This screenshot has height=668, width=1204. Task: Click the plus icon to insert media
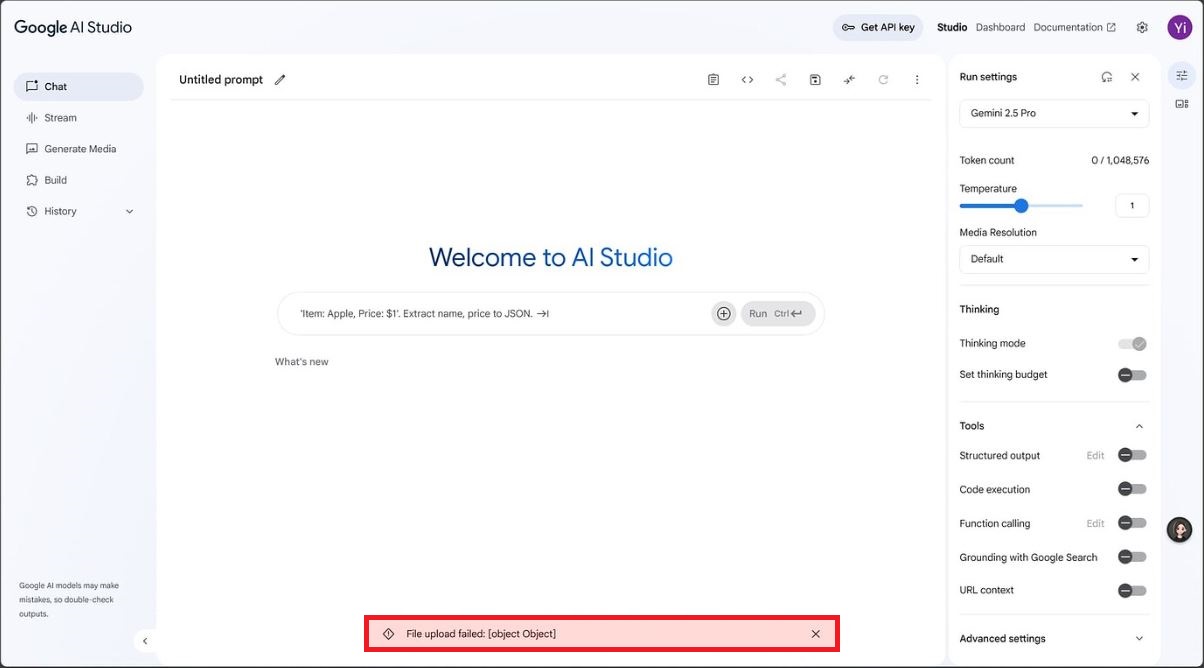click(x=724, y=314)
